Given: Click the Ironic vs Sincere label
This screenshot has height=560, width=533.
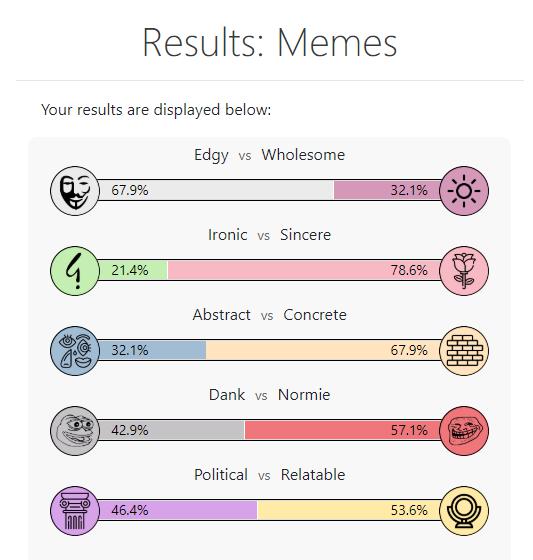Looking at the screenshot, I should click(x=269, y=235).
